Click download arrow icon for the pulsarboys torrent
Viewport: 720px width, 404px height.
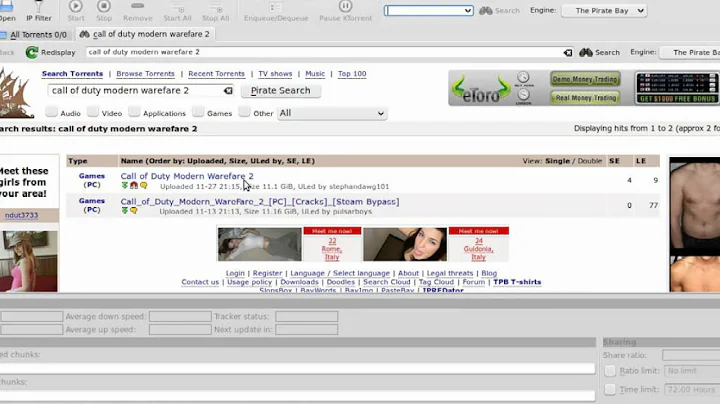click(x=124, y=211)
